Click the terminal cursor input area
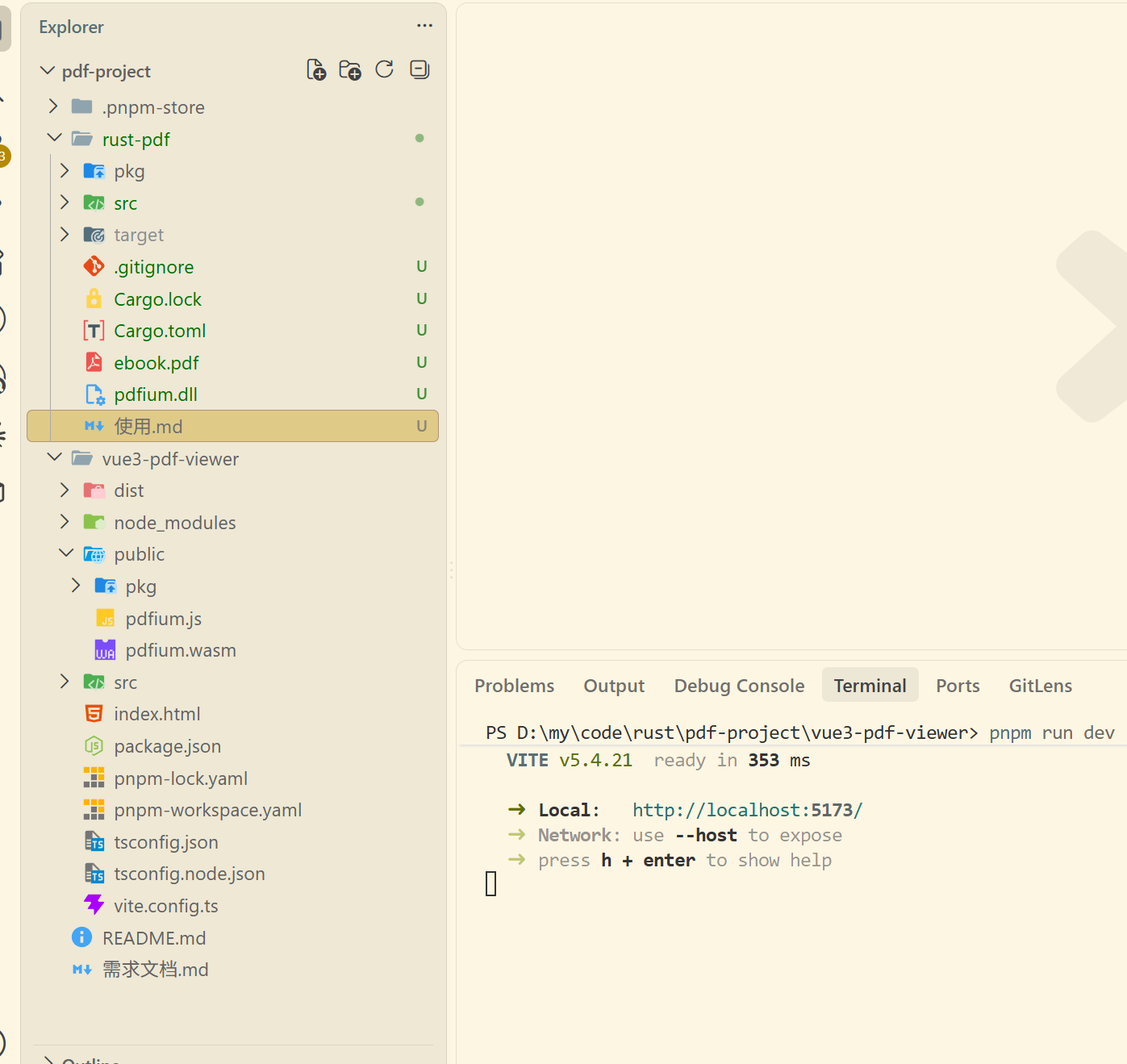This screenshot has width=1127, height=1064. [x=490, y=884]
